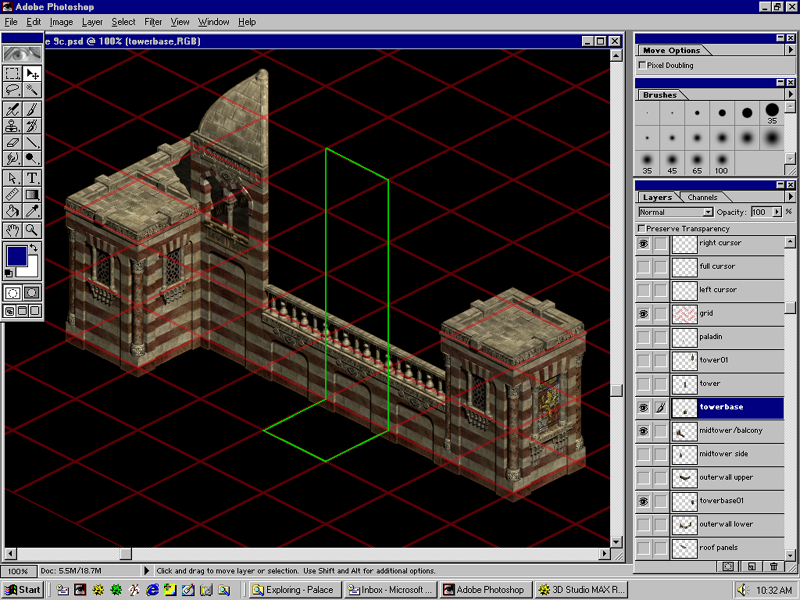Select the Dodge tool
Screen dimensions: 800x600
32,158
